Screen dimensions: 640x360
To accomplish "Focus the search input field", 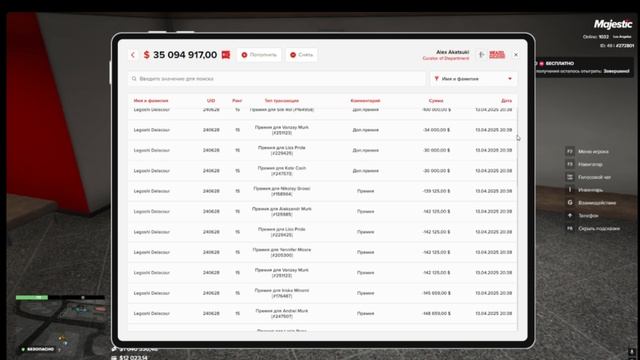I will click(x=277, y=79).
